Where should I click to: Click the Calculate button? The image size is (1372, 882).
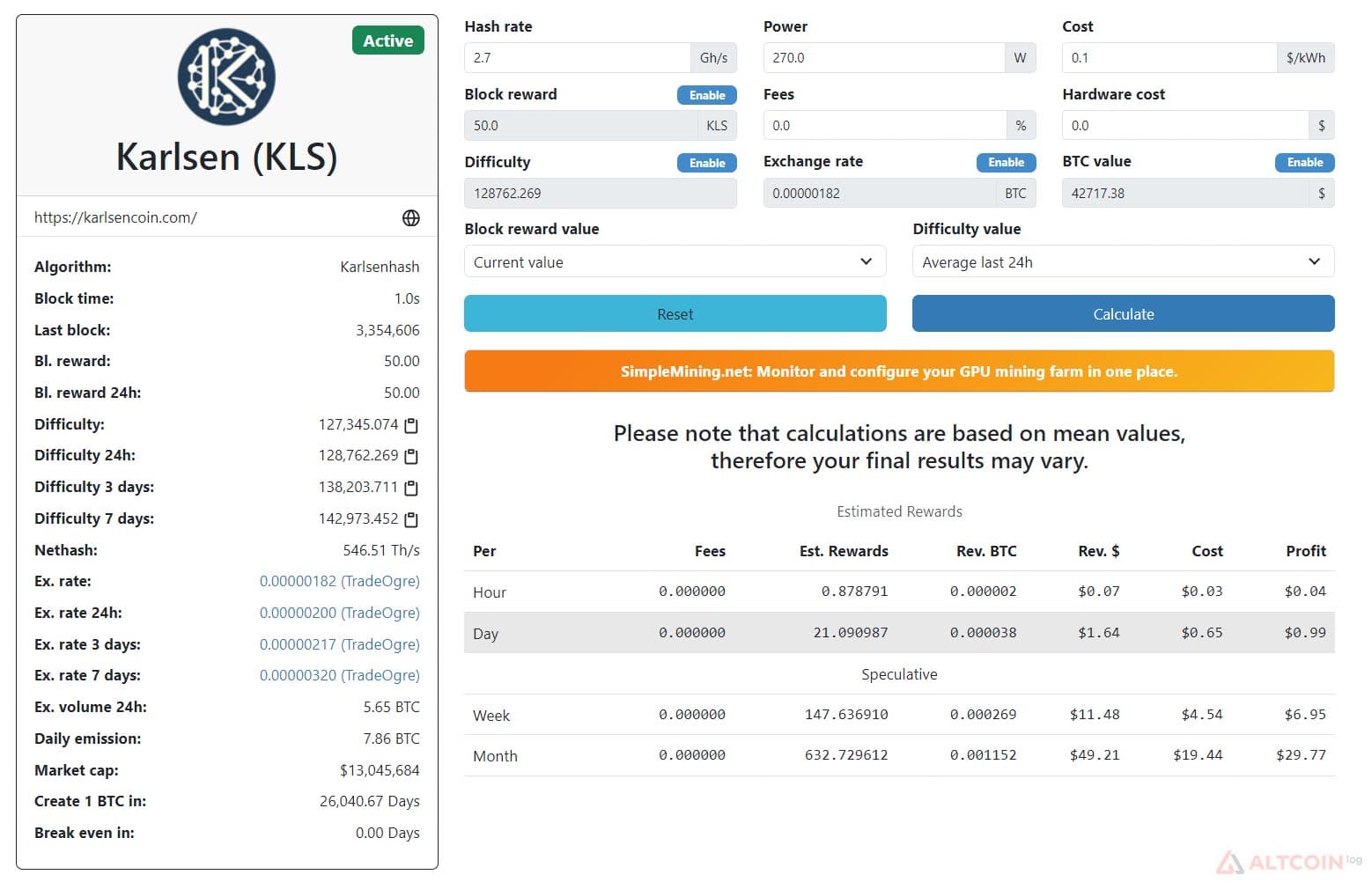coord(1123,314)
